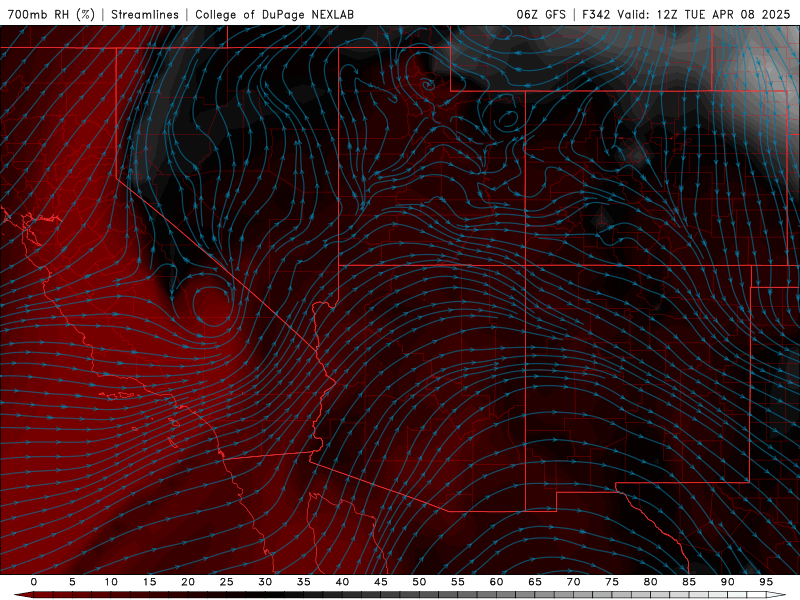Viewport: 800px width, 600px height.
Task: Click the '25' value on the color scale
Action: coord(227,582)
